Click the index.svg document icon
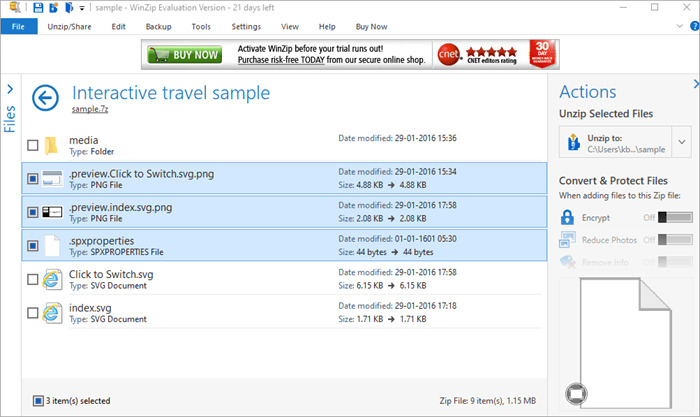The height and width of the screenshot is (417, 700). tap(53, 313)
